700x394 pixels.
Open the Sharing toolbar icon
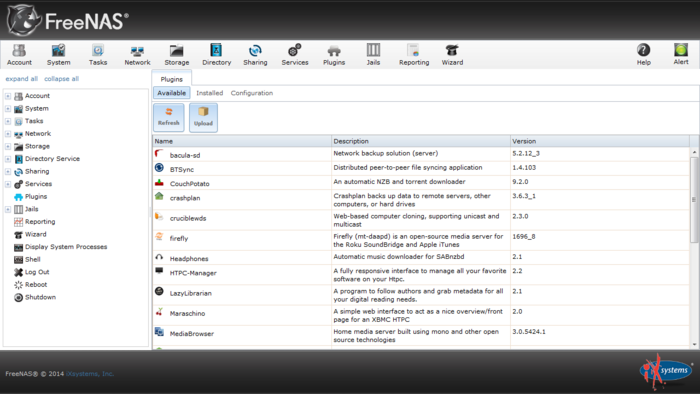tap(255, 54)
